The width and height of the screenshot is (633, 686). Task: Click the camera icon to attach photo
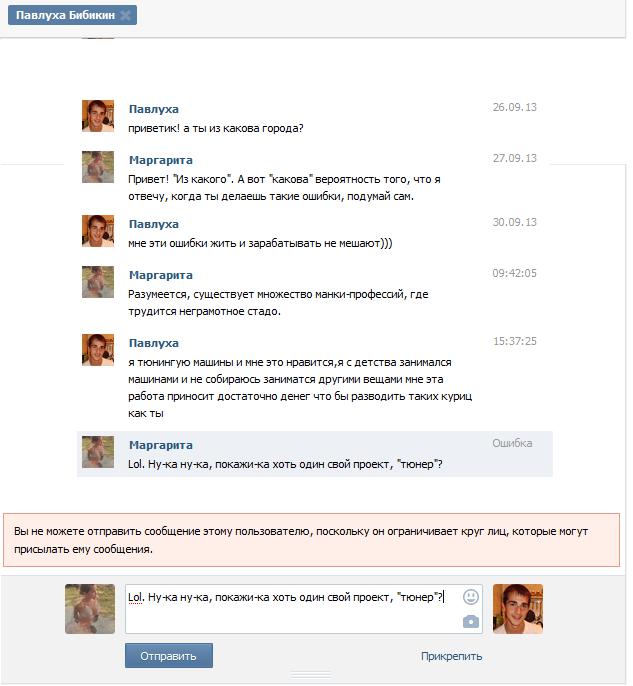coord(471,621)
